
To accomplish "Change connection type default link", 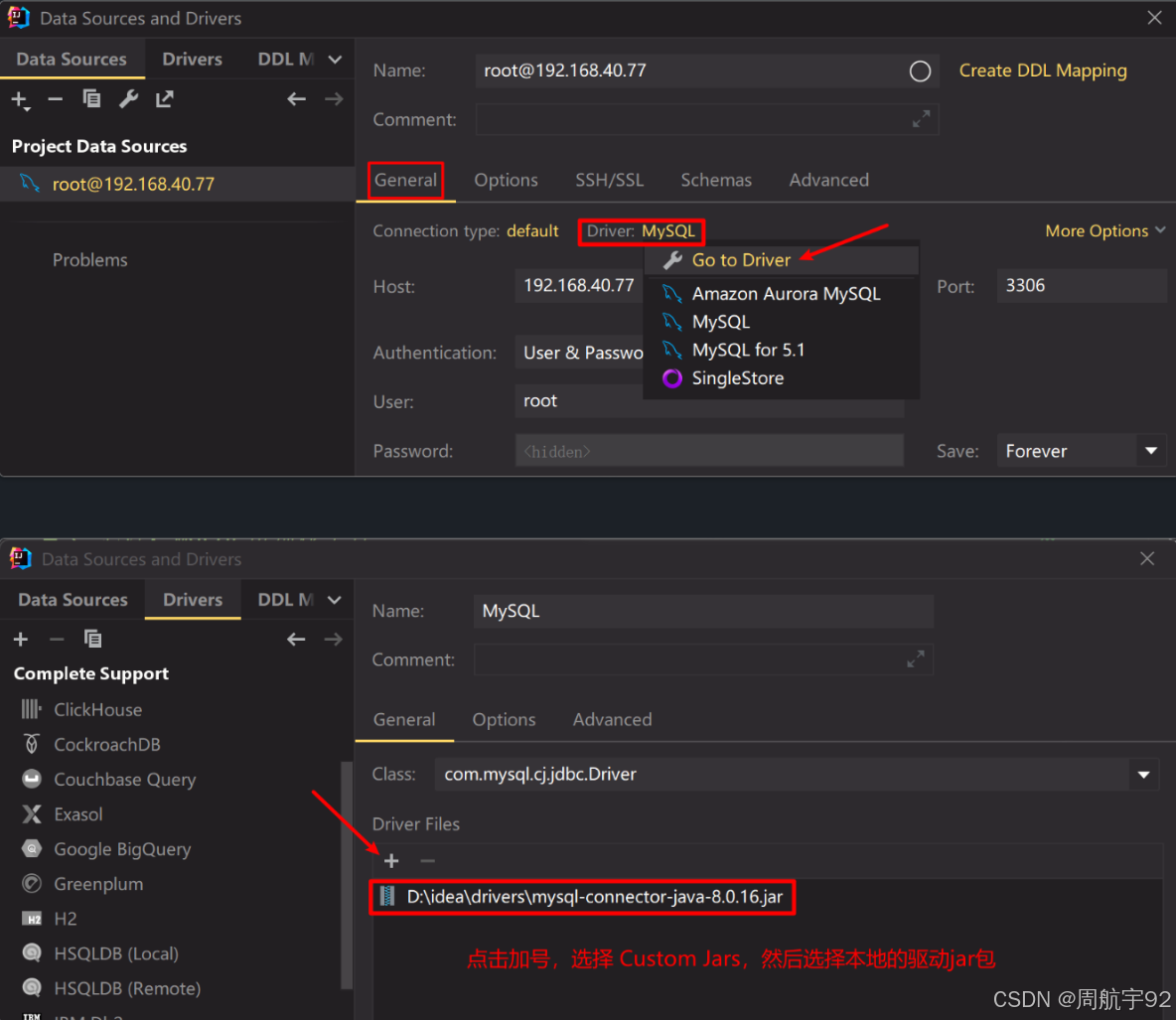I will click(x=532, y=231).
